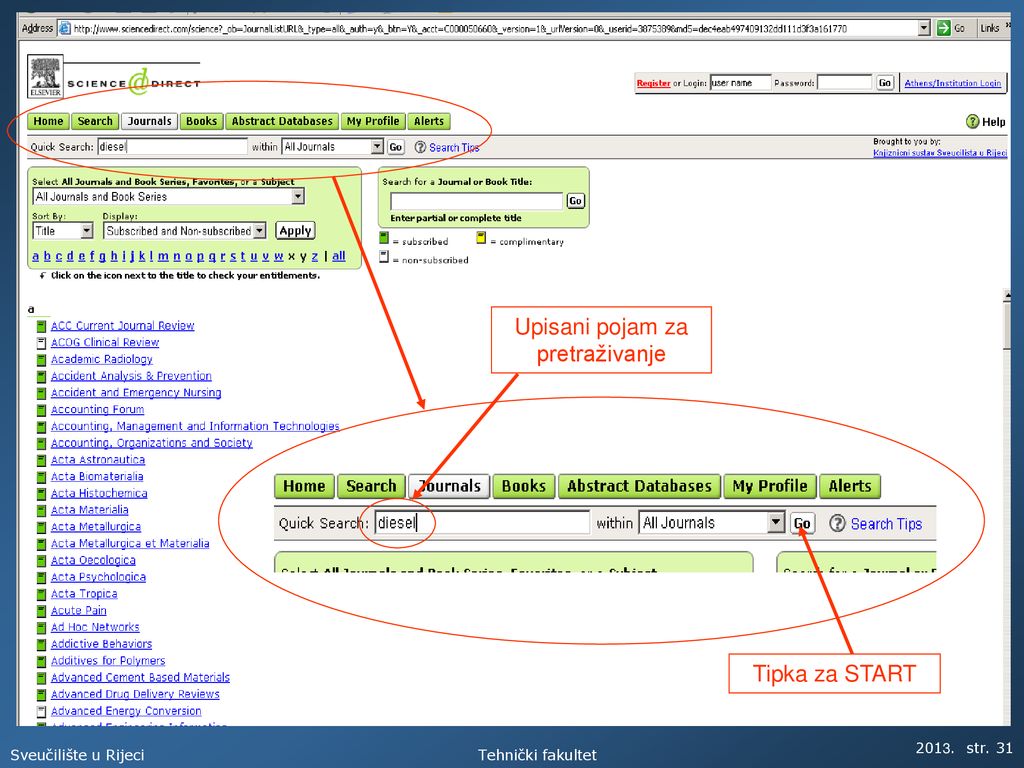Click the Elsevier tree logo
The image size is (1024, 768).
45,76
